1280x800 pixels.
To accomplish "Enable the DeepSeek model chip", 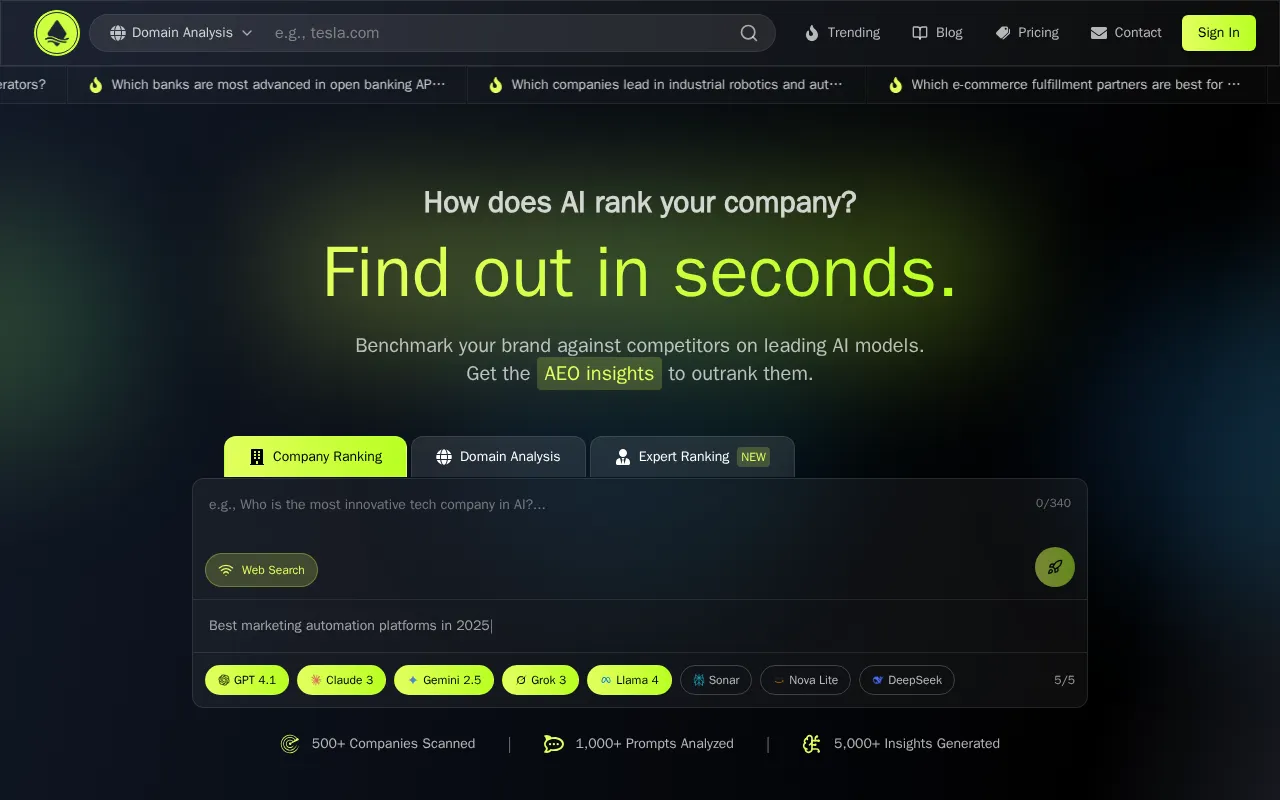I will (x=907, y=680).
